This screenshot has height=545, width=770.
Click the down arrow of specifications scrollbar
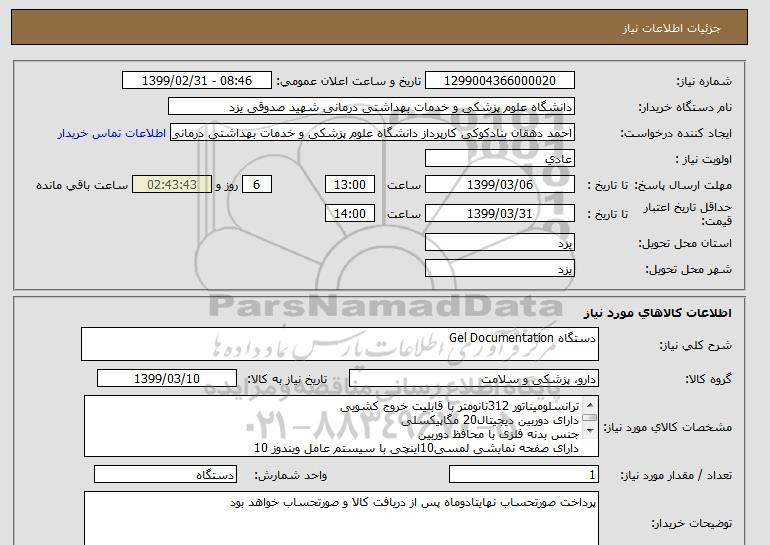click(590, 431)
